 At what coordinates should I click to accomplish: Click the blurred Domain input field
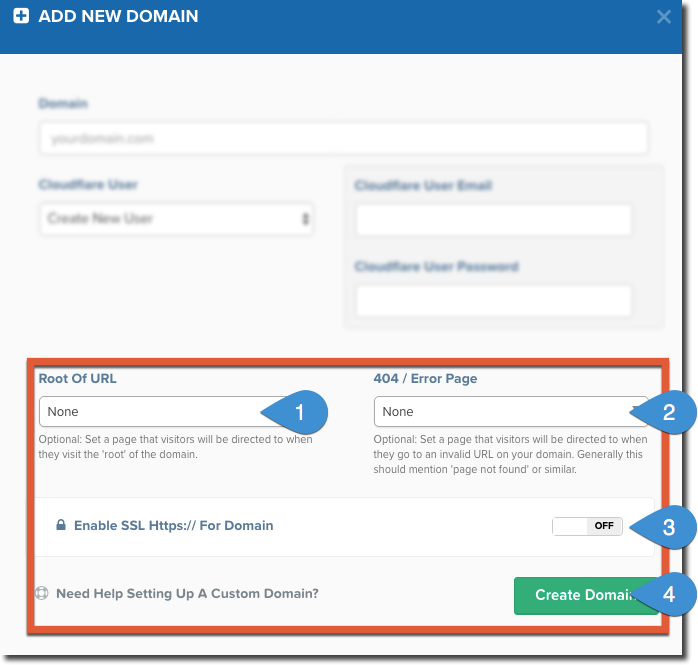click(x=343, y=138)
